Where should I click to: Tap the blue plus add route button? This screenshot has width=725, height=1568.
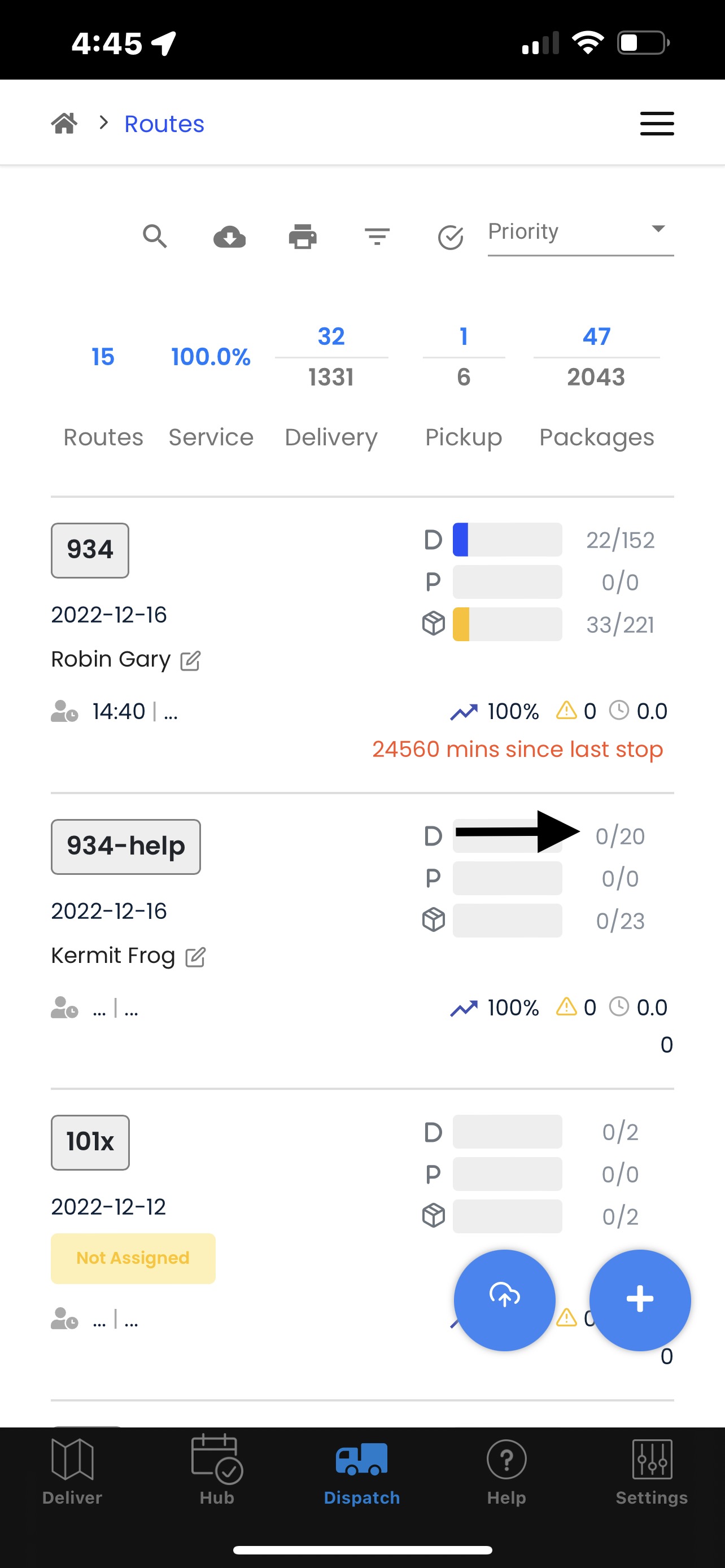(640, 1300)
